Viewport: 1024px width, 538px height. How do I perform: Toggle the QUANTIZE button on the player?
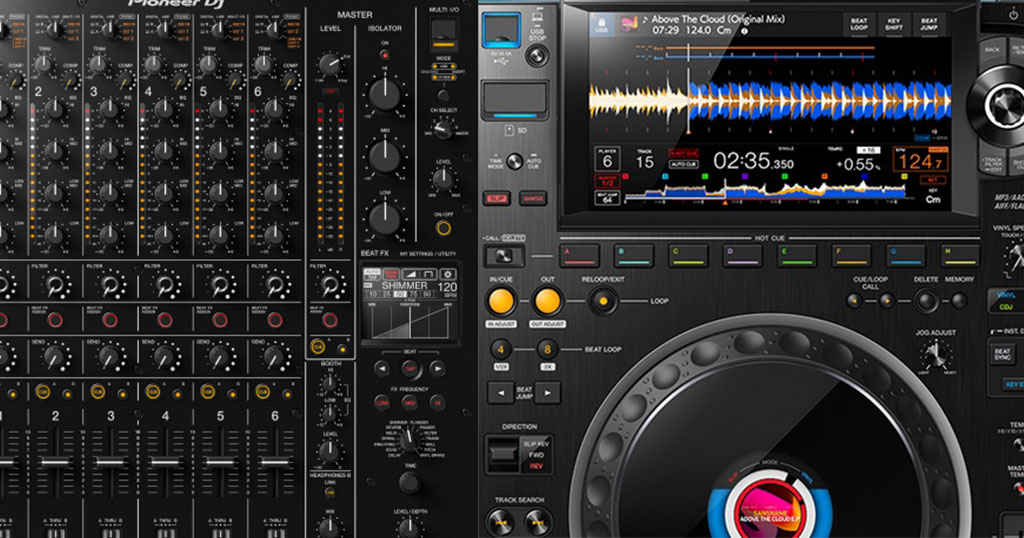click(531, 199)
